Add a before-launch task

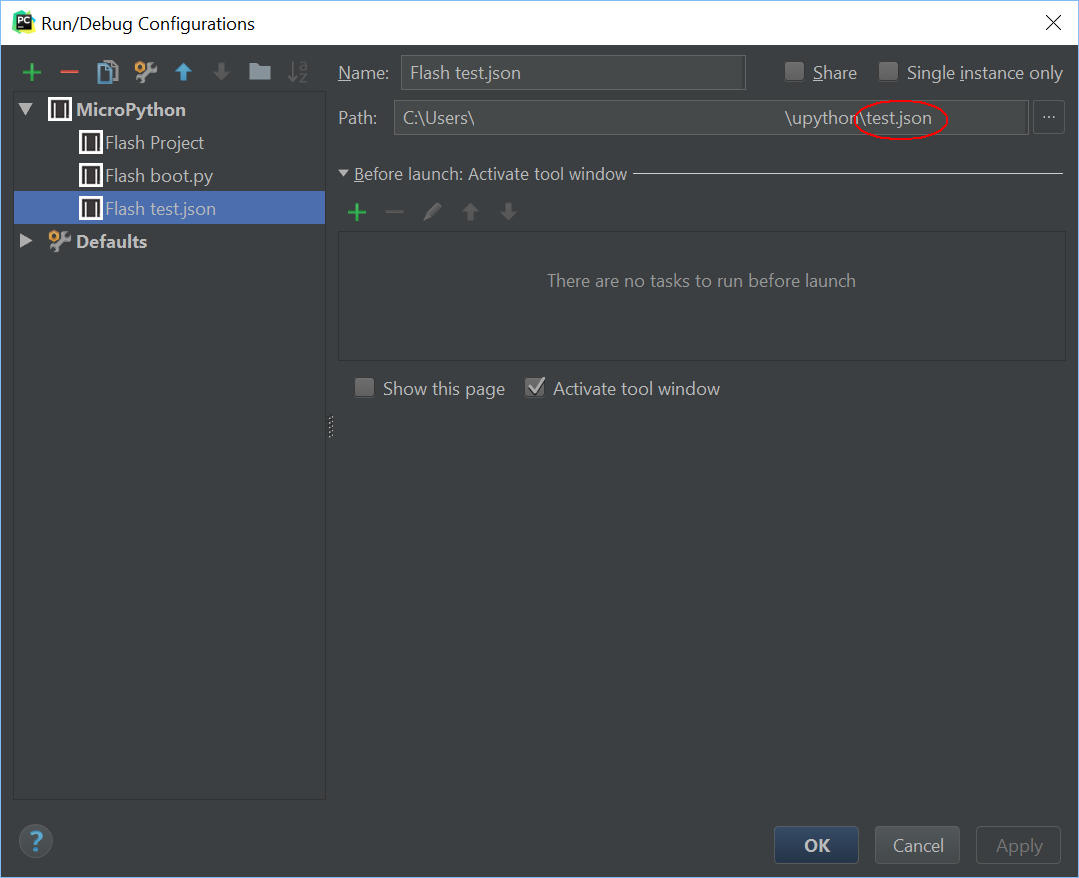357,212
